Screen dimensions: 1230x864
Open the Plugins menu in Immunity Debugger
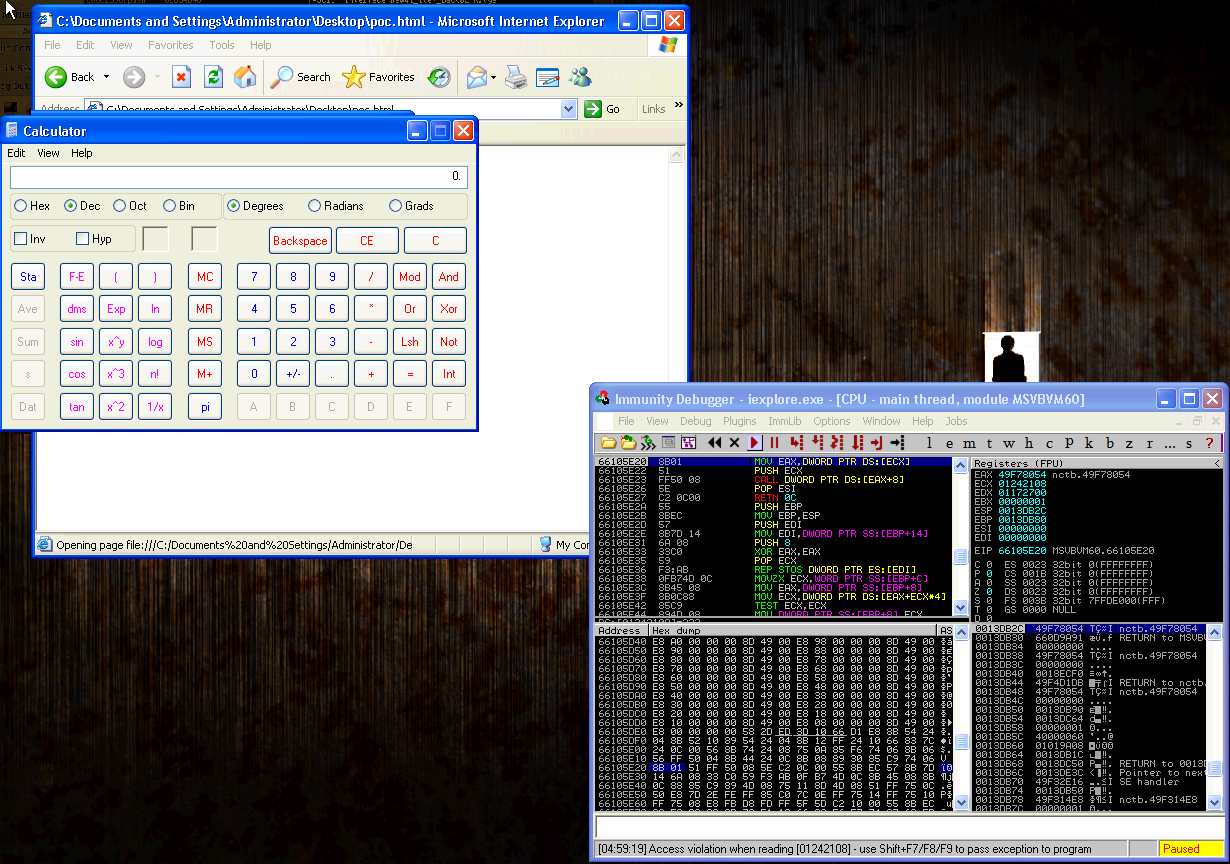point(740,421)
